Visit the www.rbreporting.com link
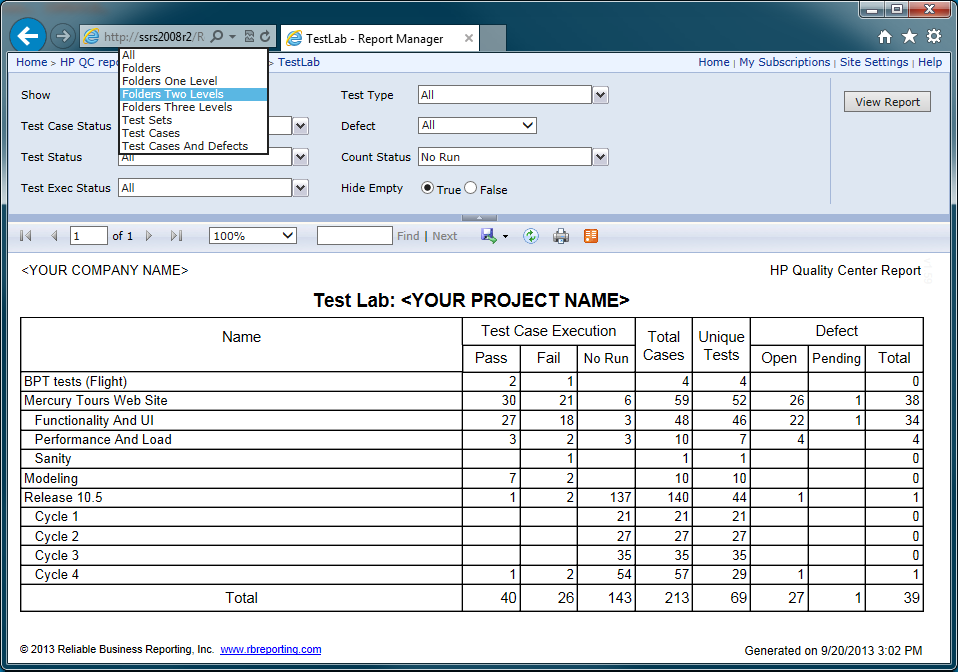The height and width of the screenshot is (672, 958). coord(270,649)
